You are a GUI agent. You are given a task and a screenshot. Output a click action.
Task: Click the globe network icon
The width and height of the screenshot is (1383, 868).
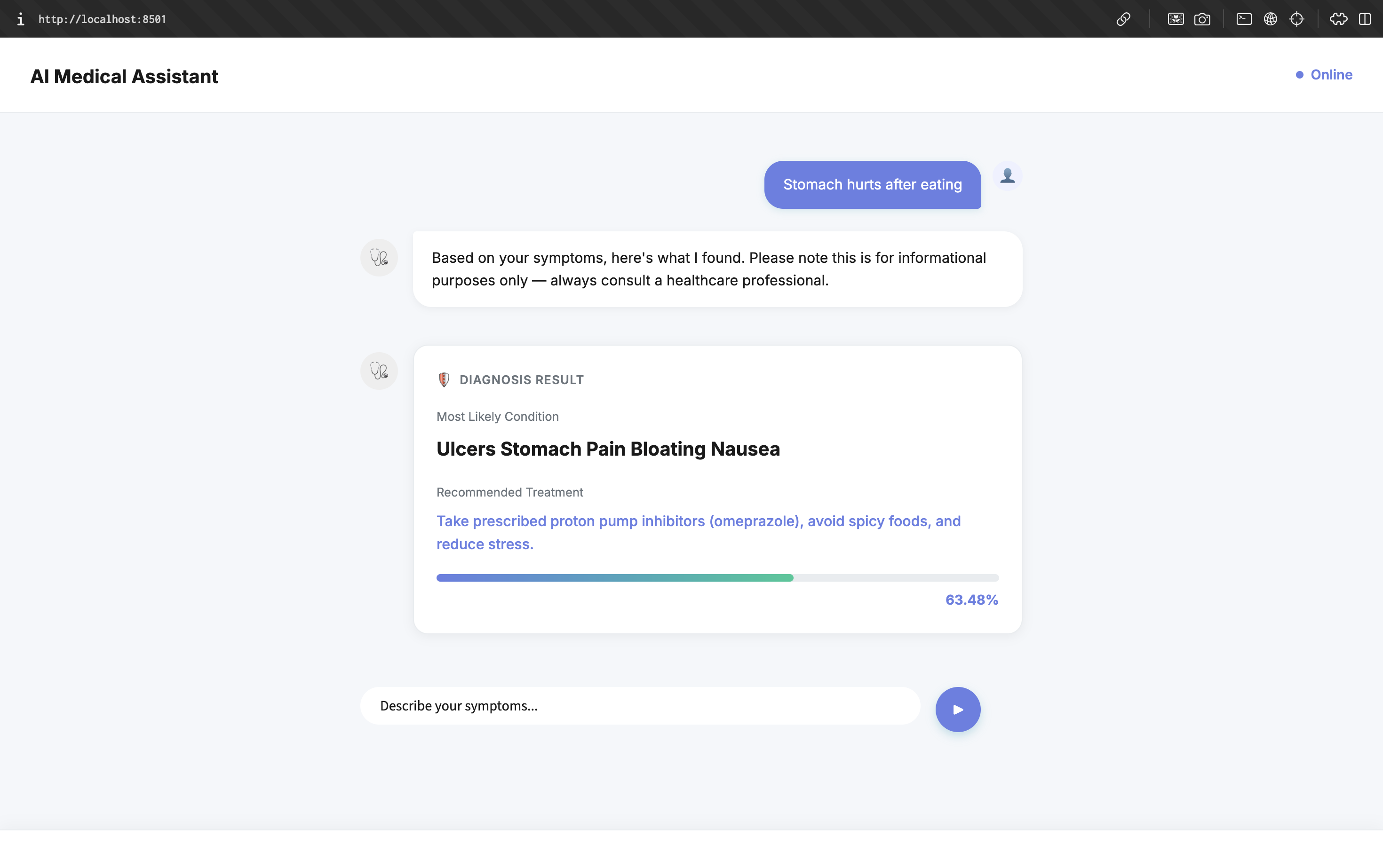(1271, 19)
